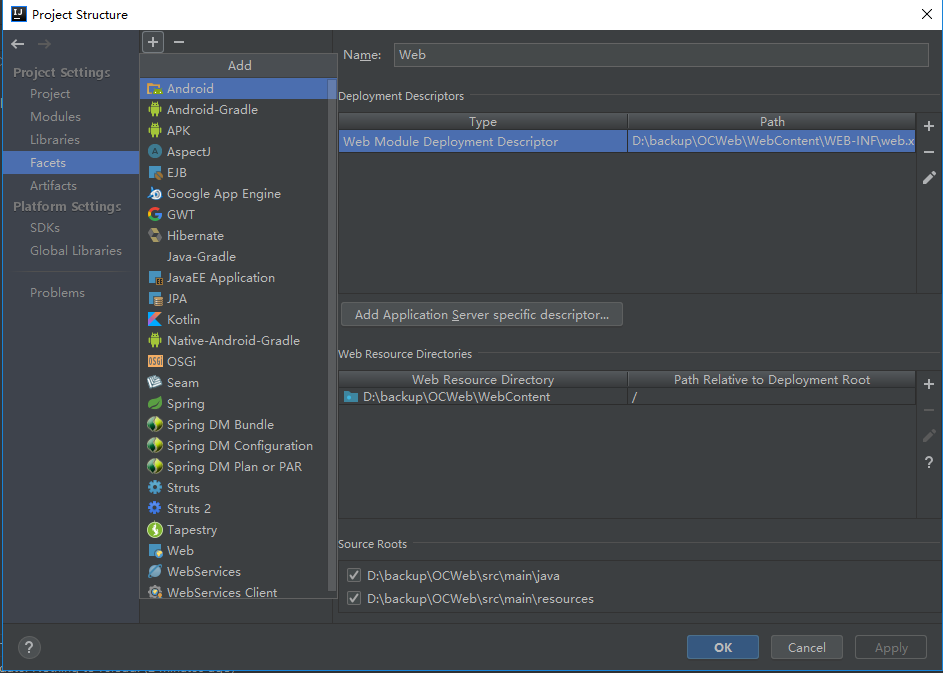Click the Name field containing Web
Image resolution: width=943 pixels, height=673 pixels.
point(661,55)
